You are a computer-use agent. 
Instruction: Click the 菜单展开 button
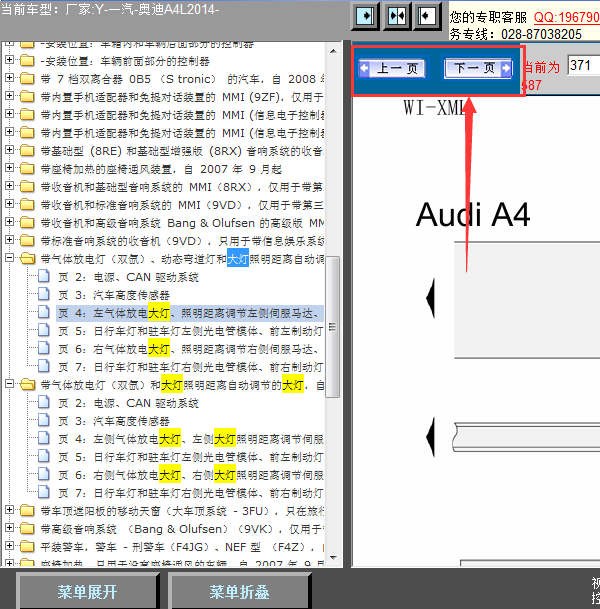tap(87, 592)
